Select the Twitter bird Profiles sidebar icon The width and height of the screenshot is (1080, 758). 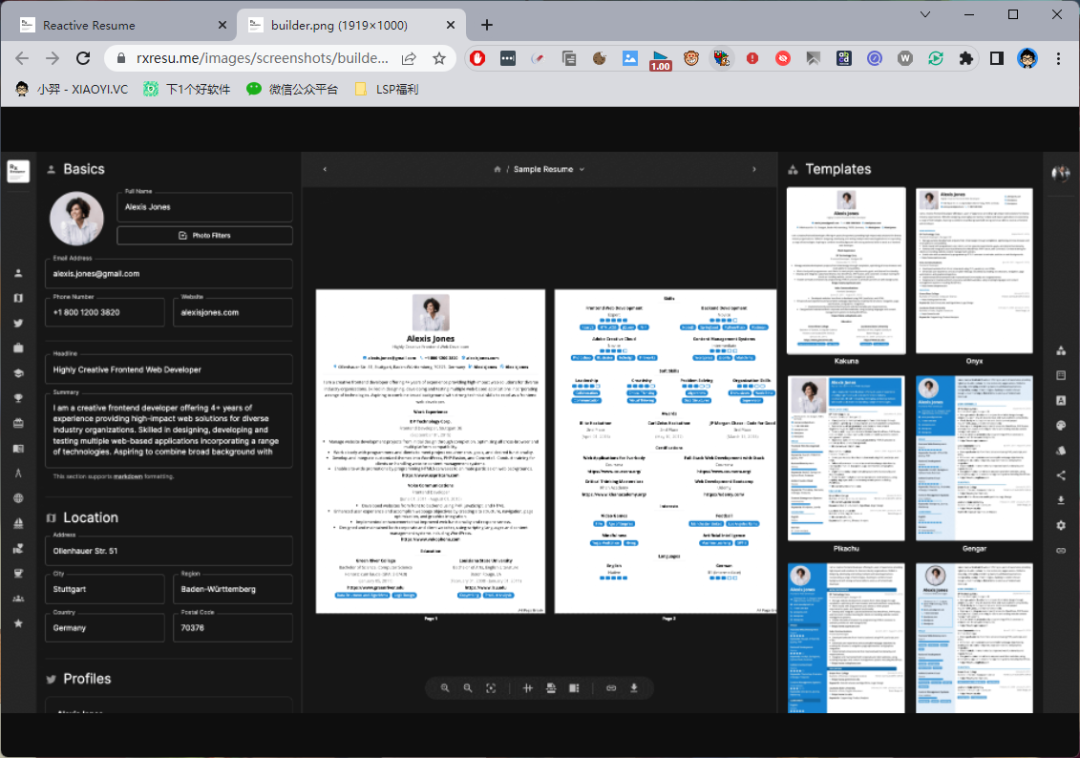(19, 323)
